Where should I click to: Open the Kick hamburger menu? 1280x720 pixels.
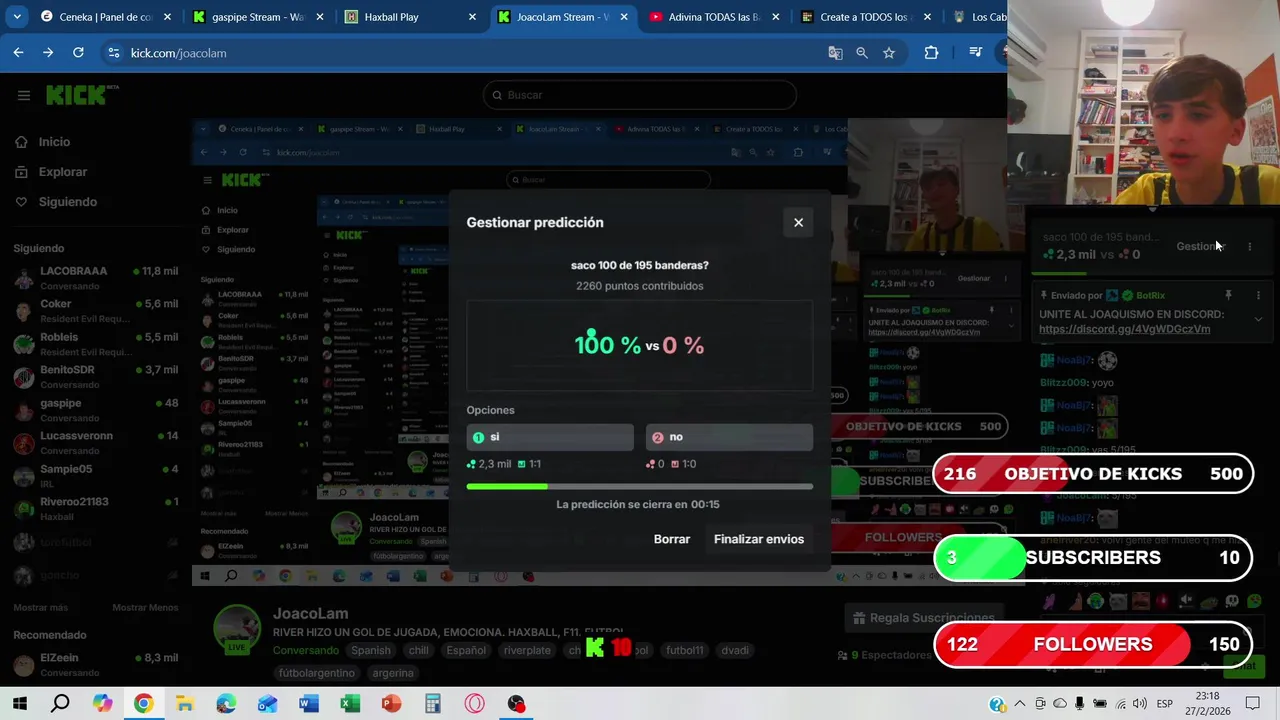23,95
